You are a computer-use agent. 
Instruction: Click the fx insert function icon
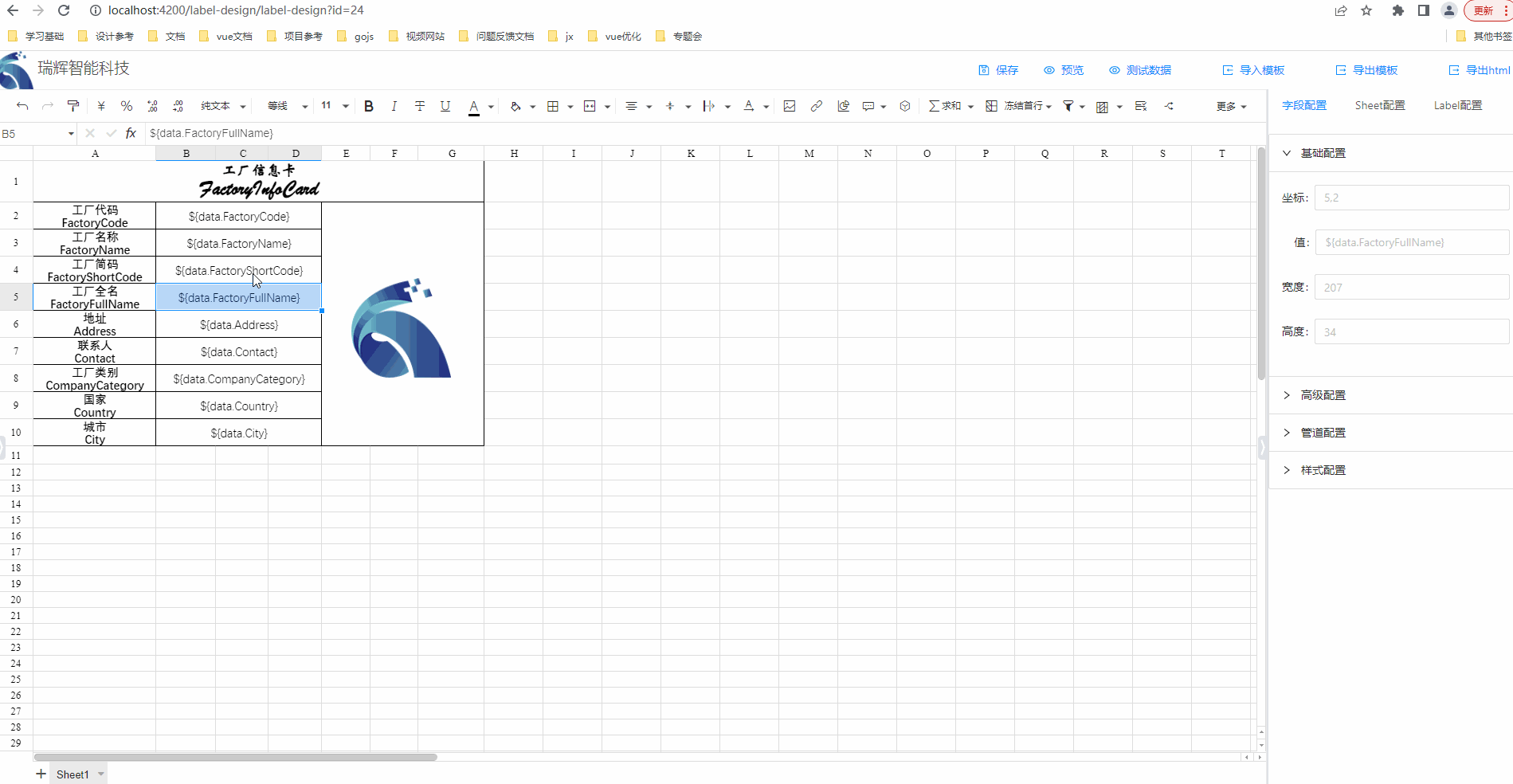tap(131, 133)
